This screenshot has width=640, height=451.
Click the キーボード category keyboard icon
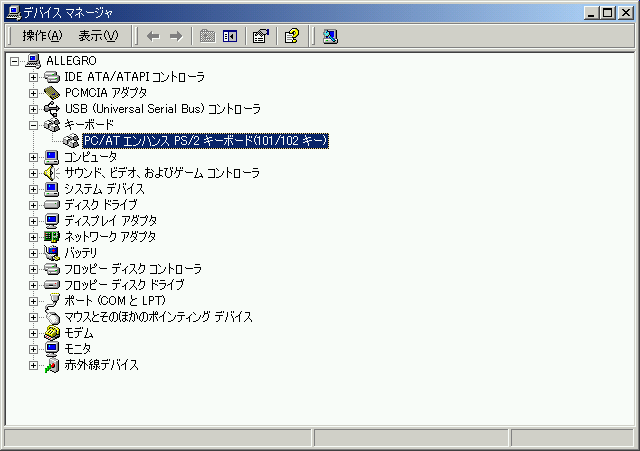(x=52, y=125)
